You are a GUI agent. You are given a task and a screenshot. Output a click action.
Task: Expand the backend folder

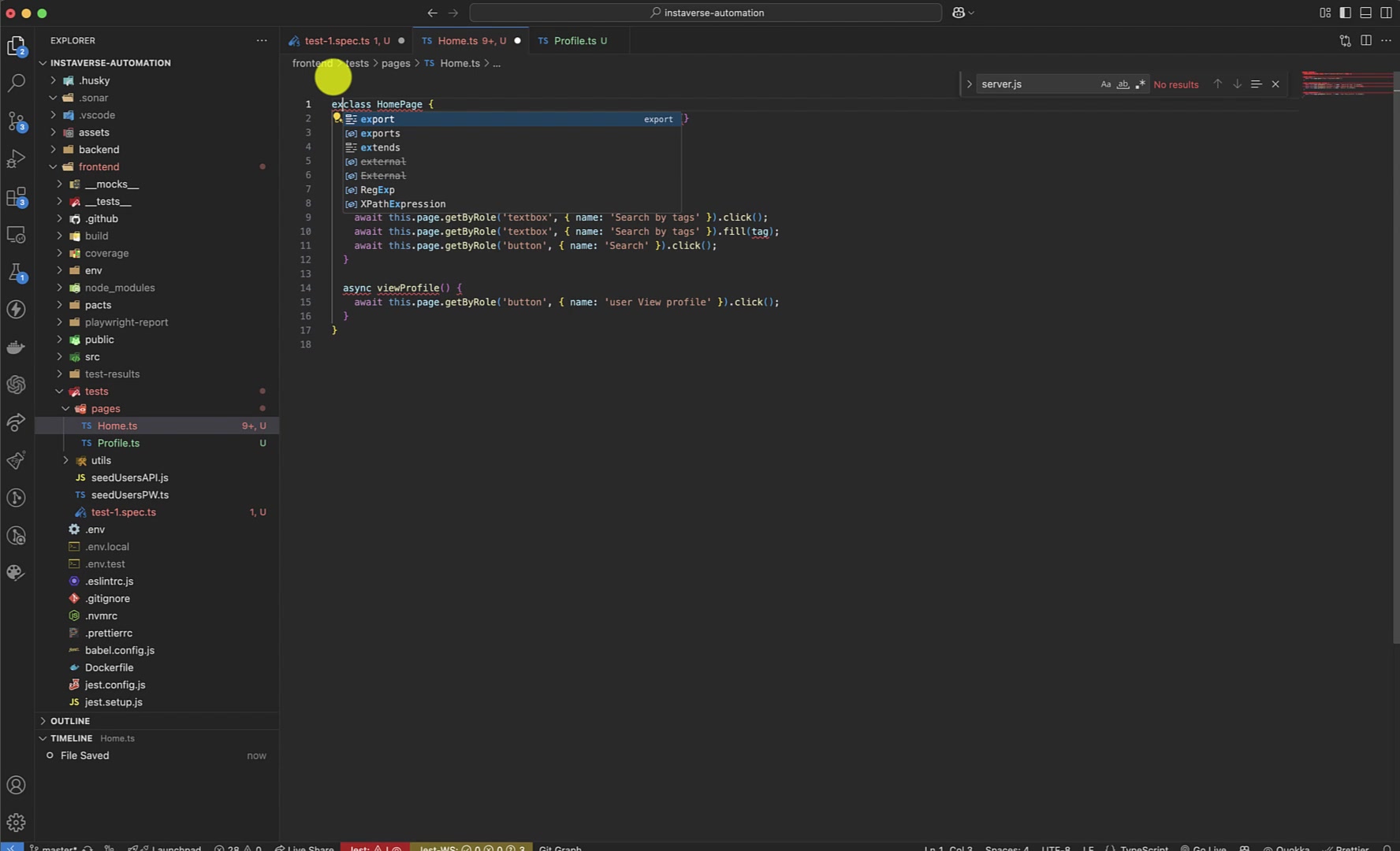click(53, 150)
